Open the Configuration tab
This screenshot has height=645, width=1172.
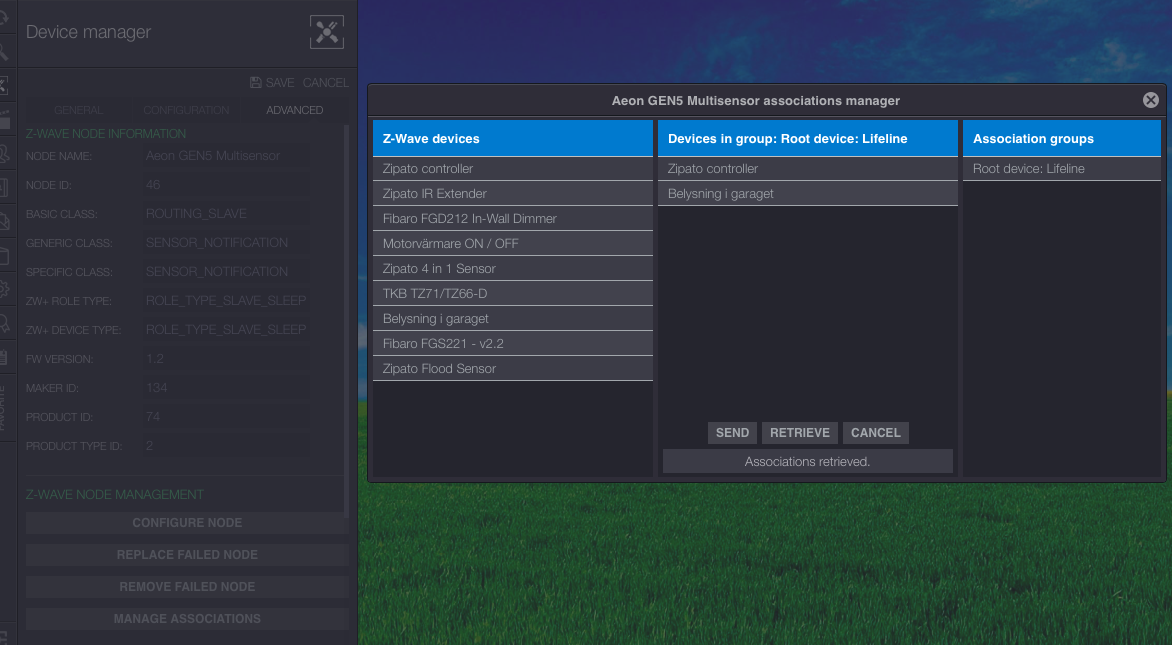(186, 110)
